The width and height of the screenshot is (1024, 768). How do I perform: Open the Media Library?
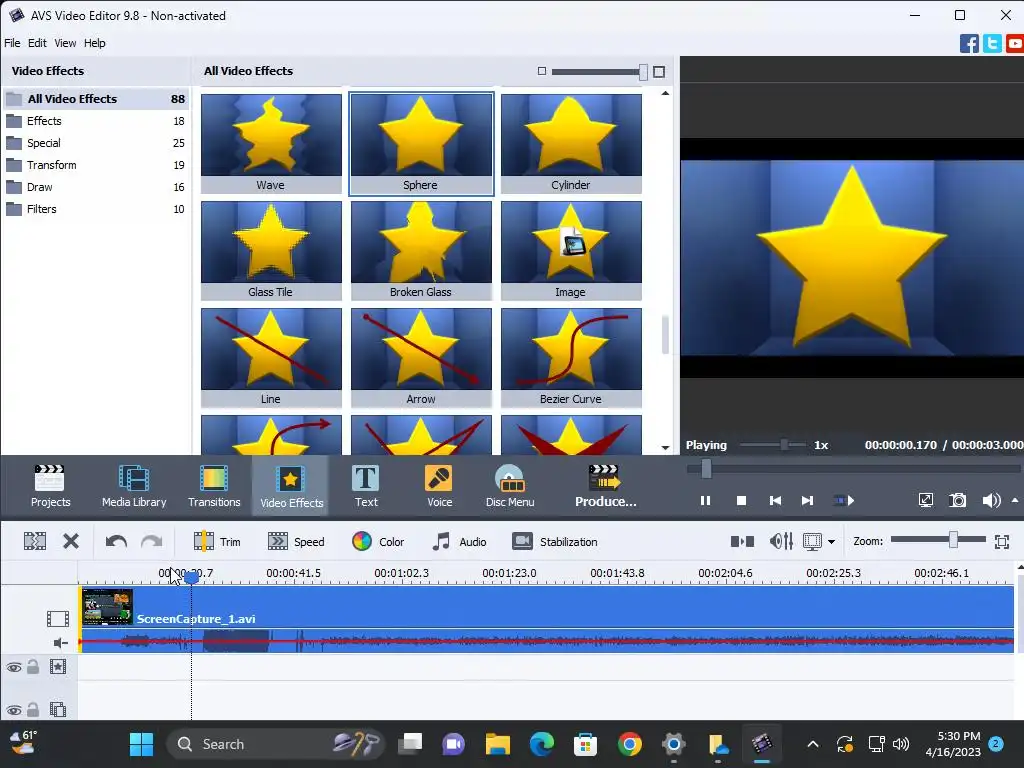coord(134,486)
